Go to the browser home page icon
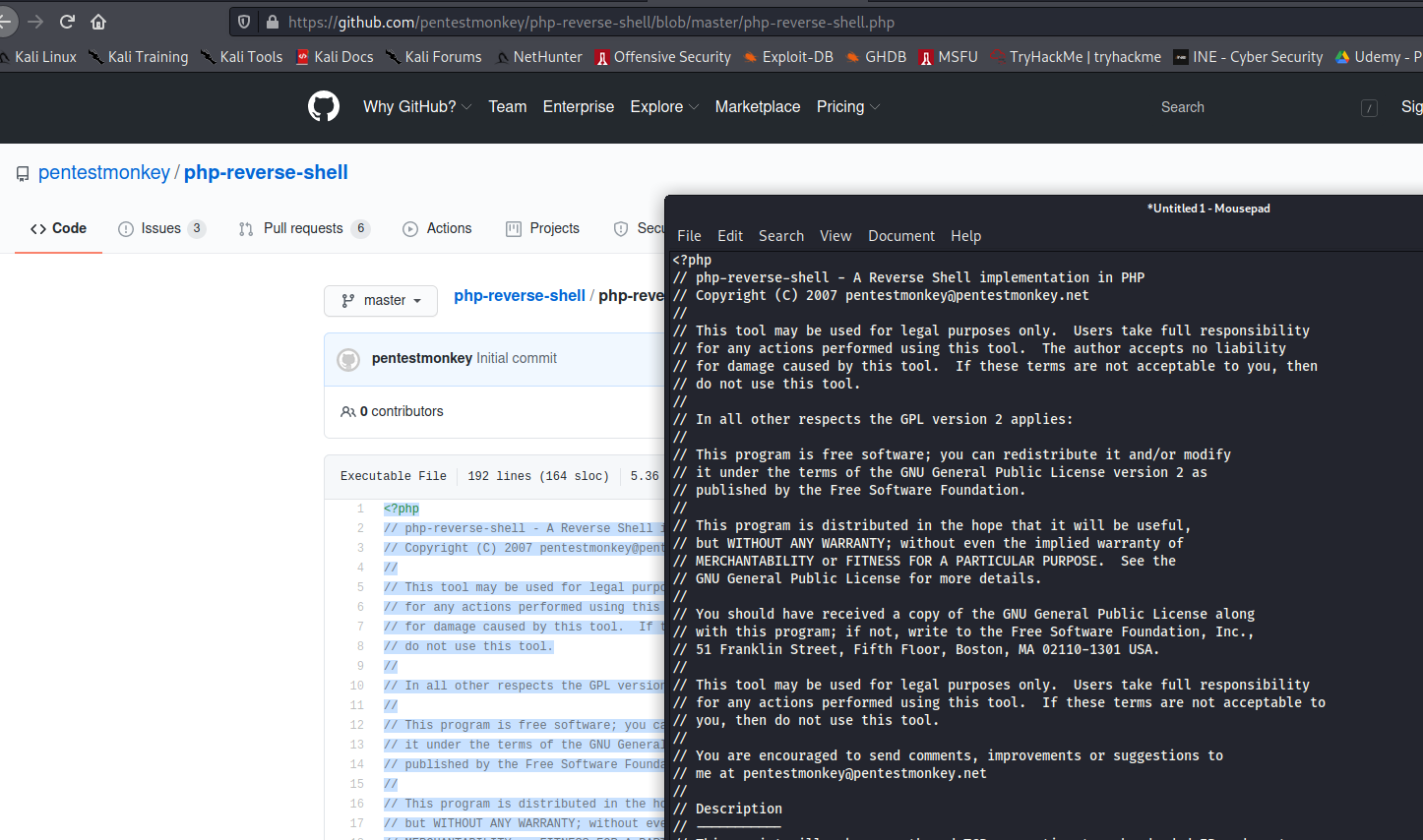The image size is (1423, 840). point(98,22)
